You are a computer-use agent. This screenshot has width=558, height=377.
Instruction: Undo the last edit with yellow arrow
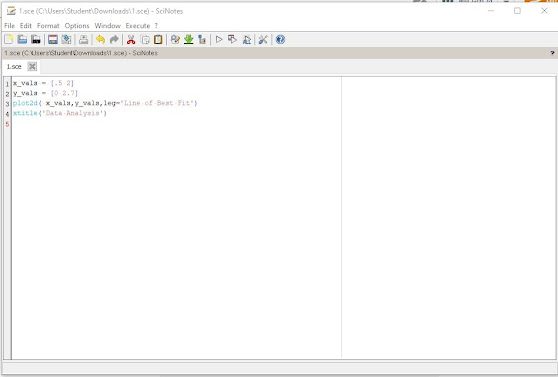tap(100, 40)
